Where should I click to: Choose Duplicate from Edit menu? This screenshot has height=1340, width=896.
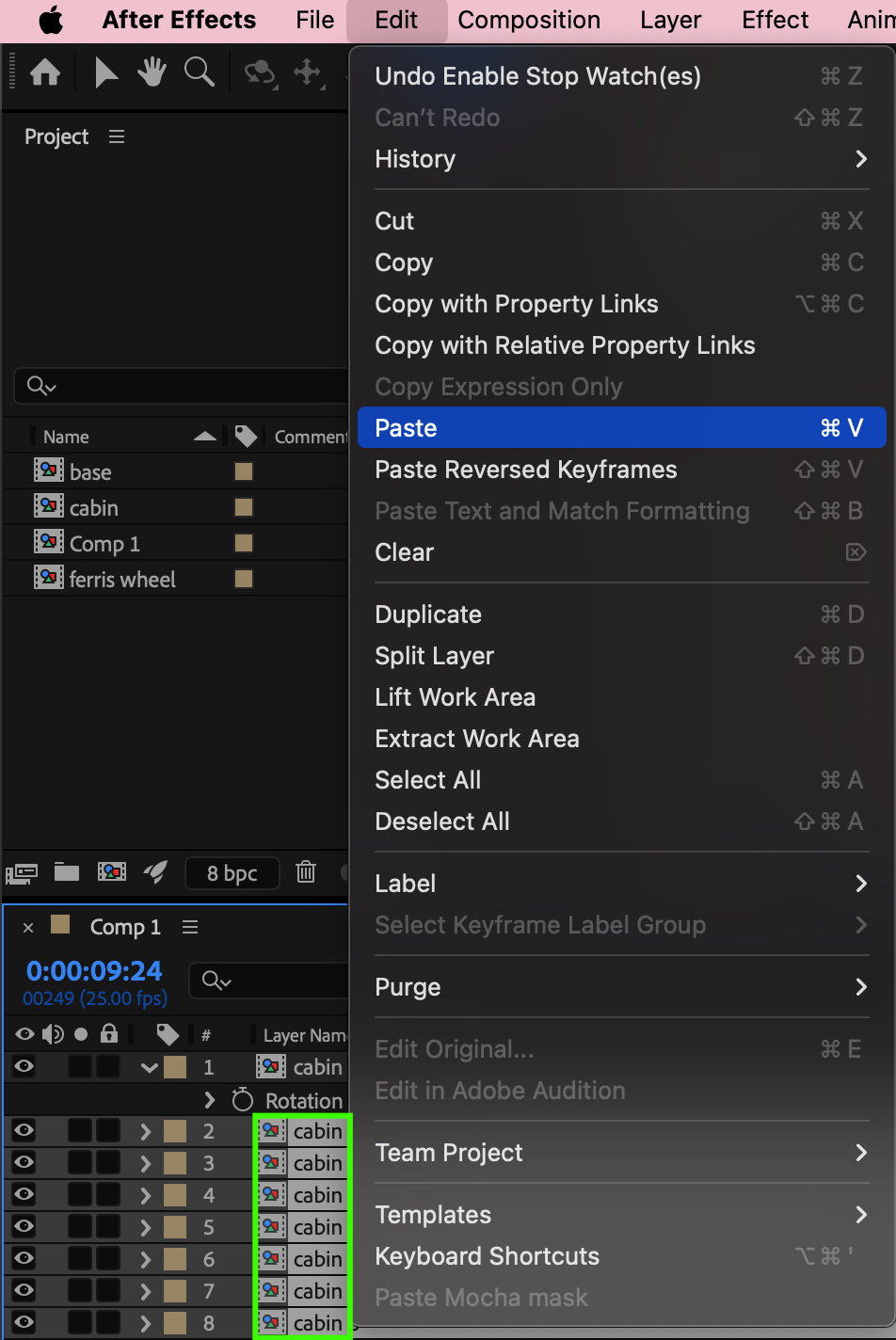621,614
